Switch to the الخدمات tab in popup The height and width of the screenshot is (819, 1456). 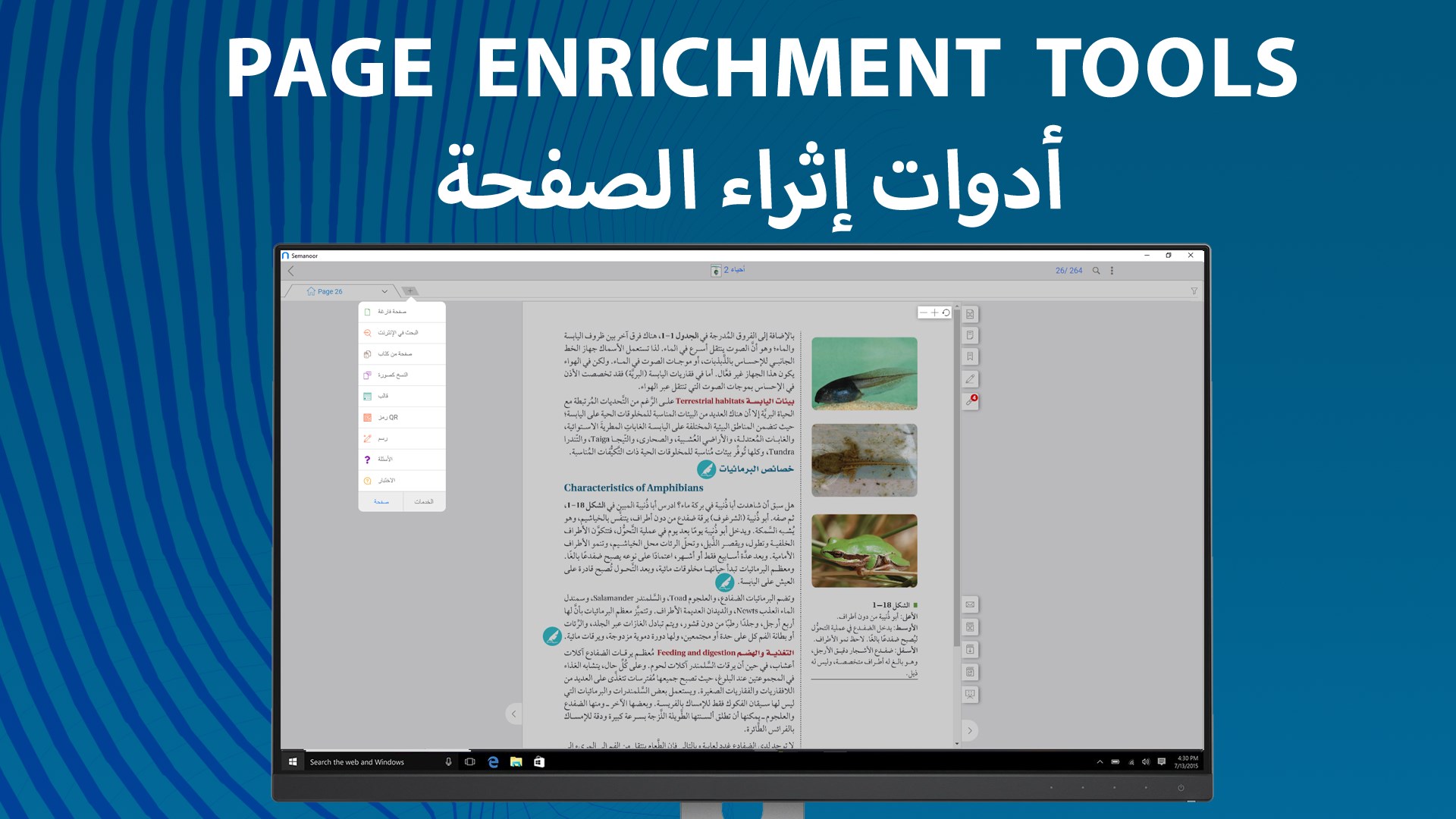[424, 501]
